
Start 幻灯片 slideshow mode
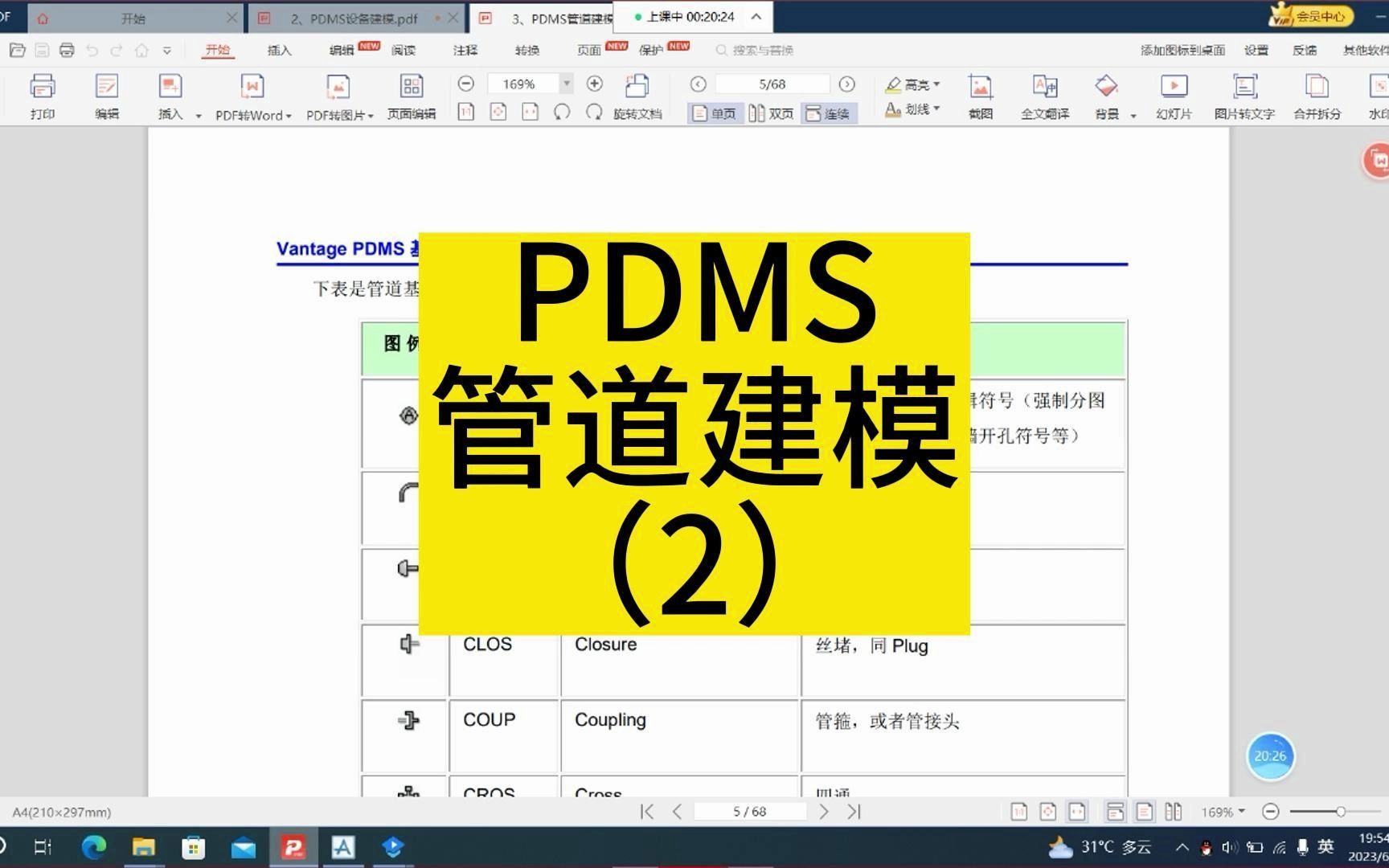(1174, 96)
